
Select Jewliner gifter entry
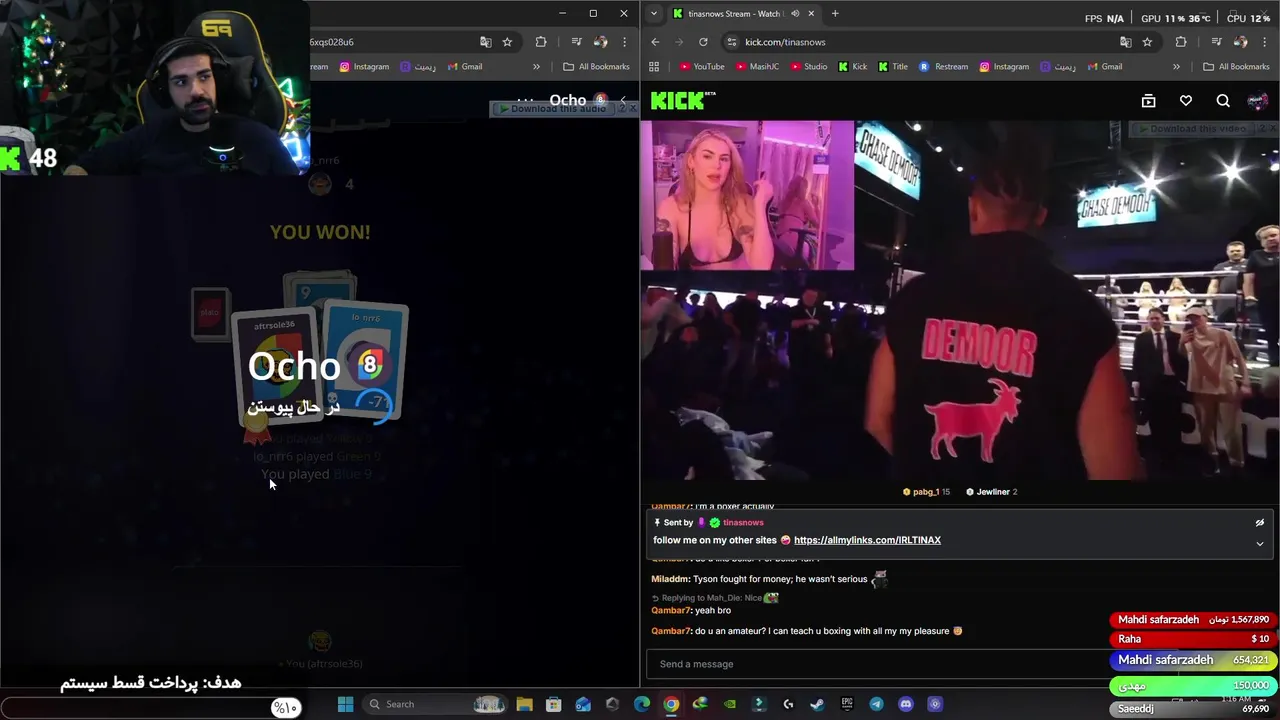(991, 492)
